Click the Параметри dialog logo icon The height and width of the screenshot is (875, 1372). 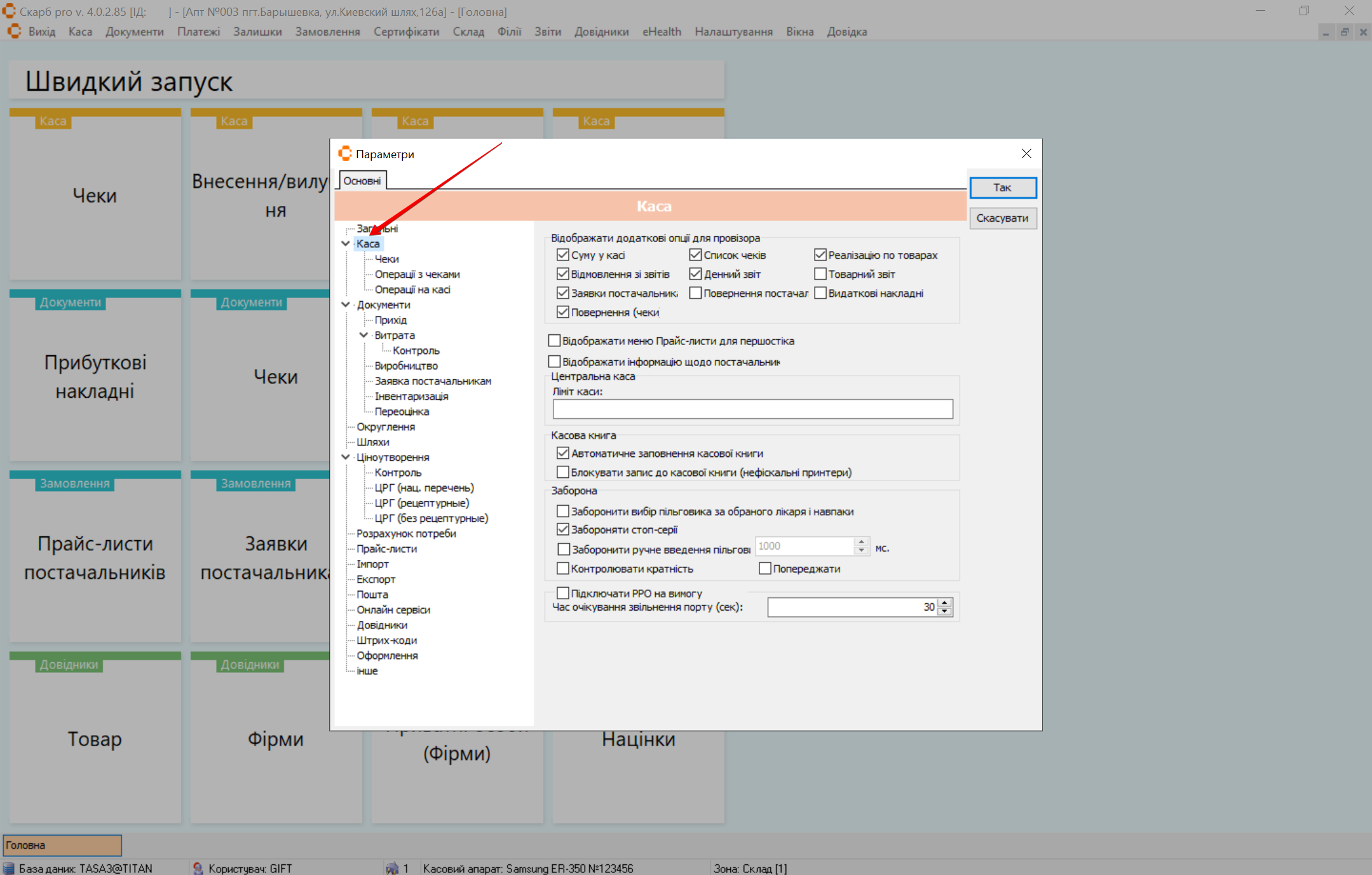(x=345, y=154)
